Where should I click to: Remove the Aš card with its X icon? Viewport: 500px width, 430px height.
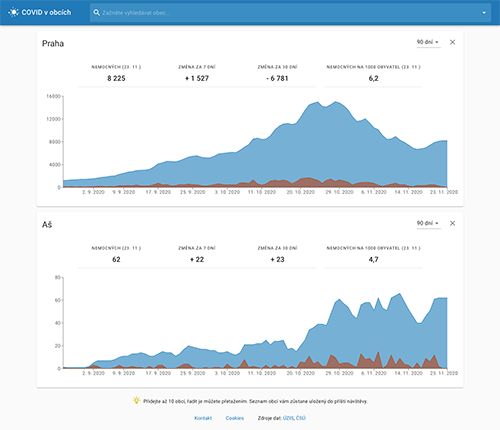click(452, 223)
